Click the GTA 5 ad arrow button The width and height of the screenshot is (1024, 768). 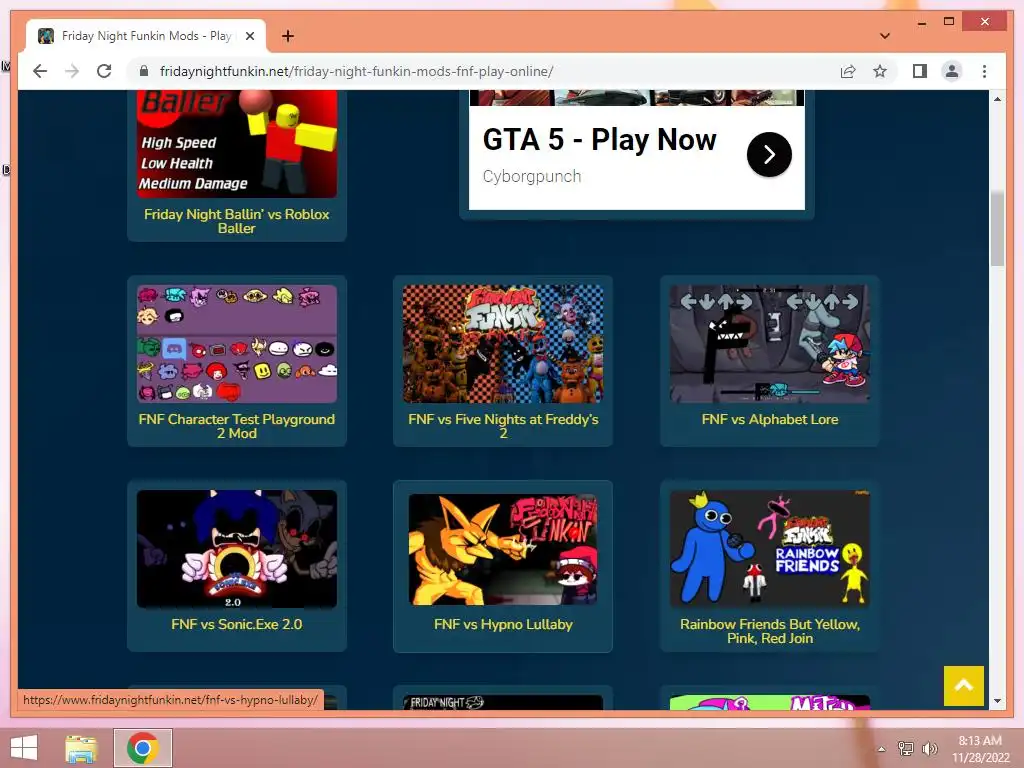[769, 155]
